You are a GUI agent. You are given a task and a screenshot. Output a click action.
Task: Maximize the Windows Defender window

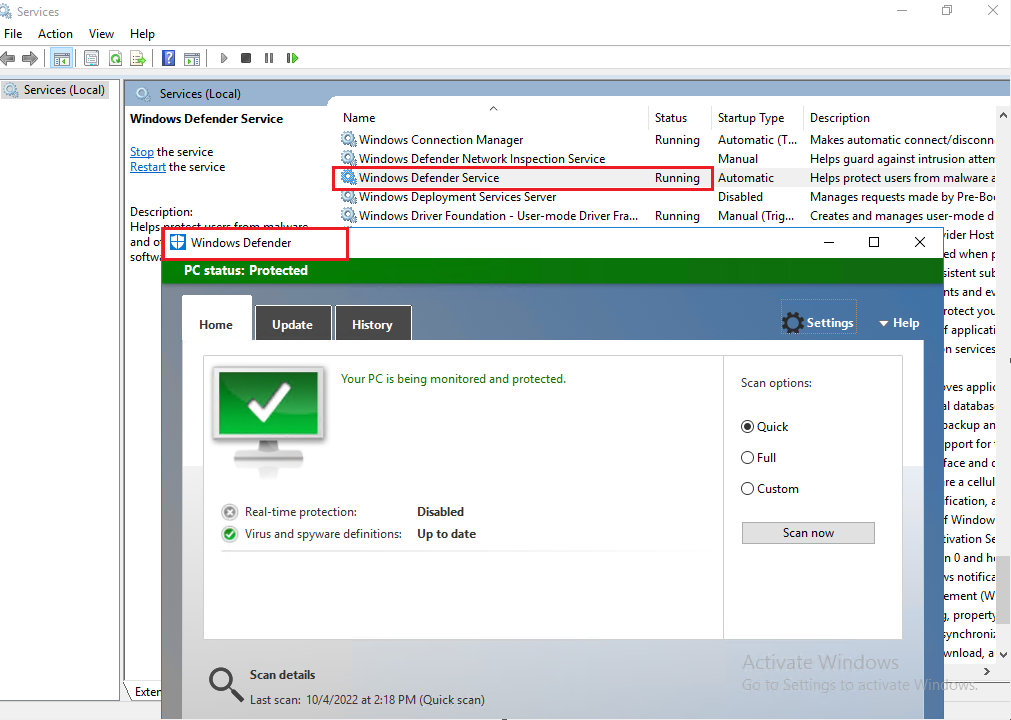click(874, 242)
